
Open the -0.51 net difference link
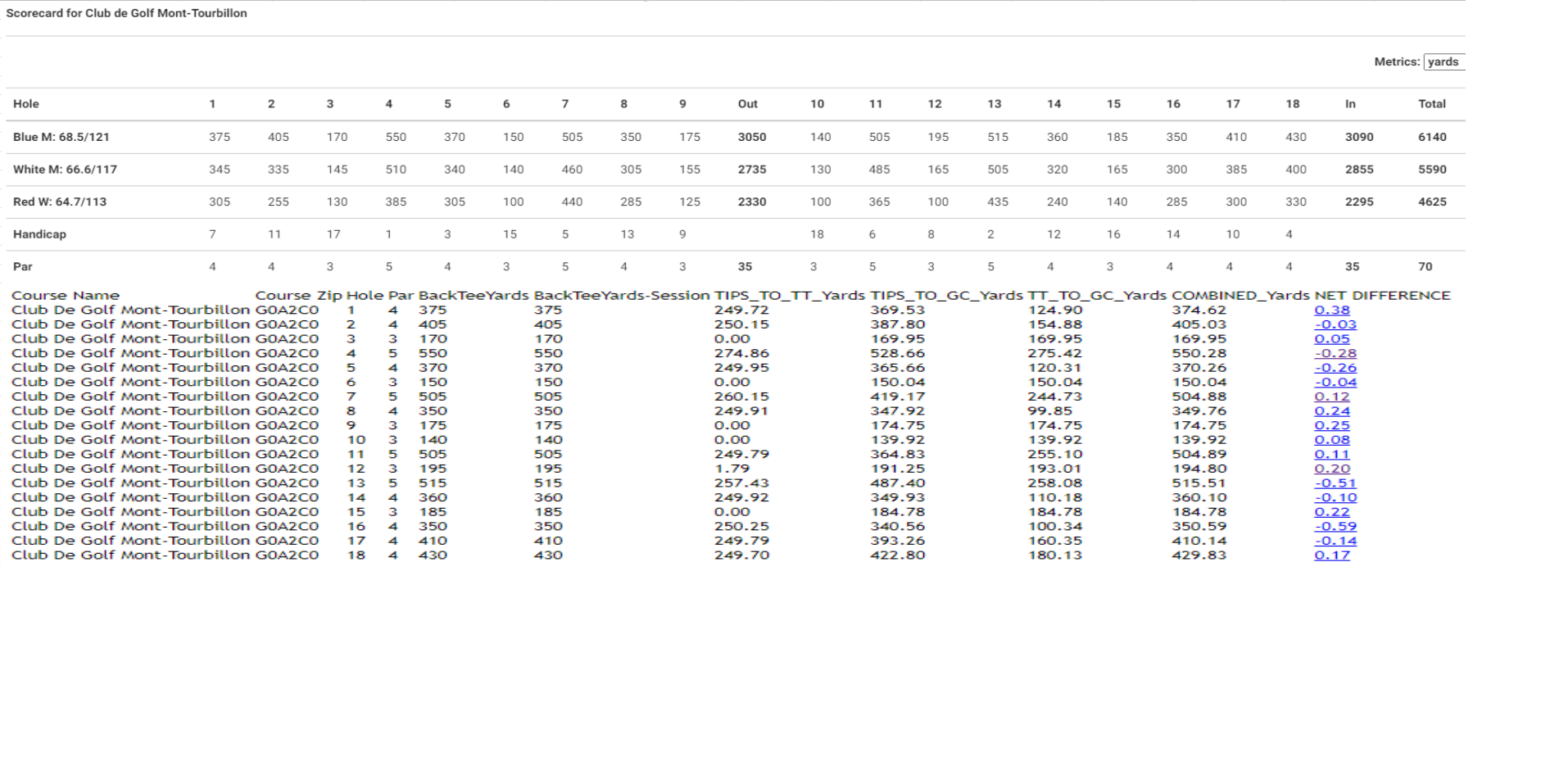click(1335, 483)
